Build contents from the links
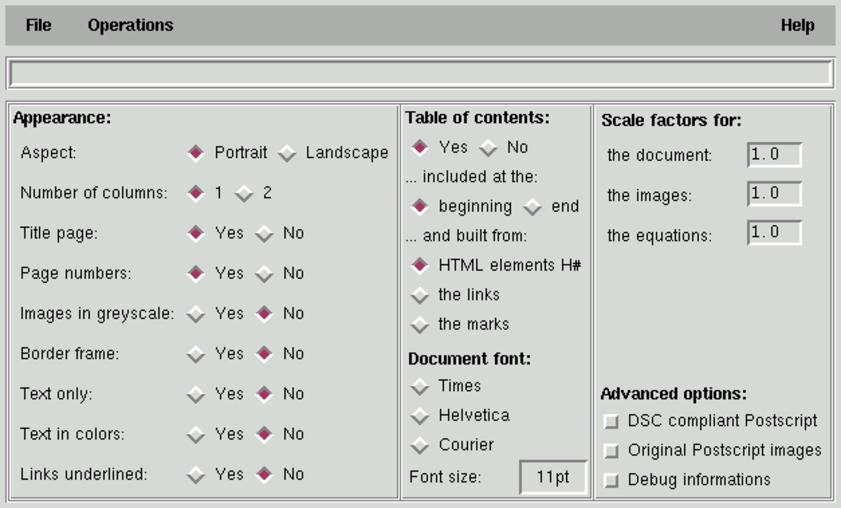 [420, 296]
